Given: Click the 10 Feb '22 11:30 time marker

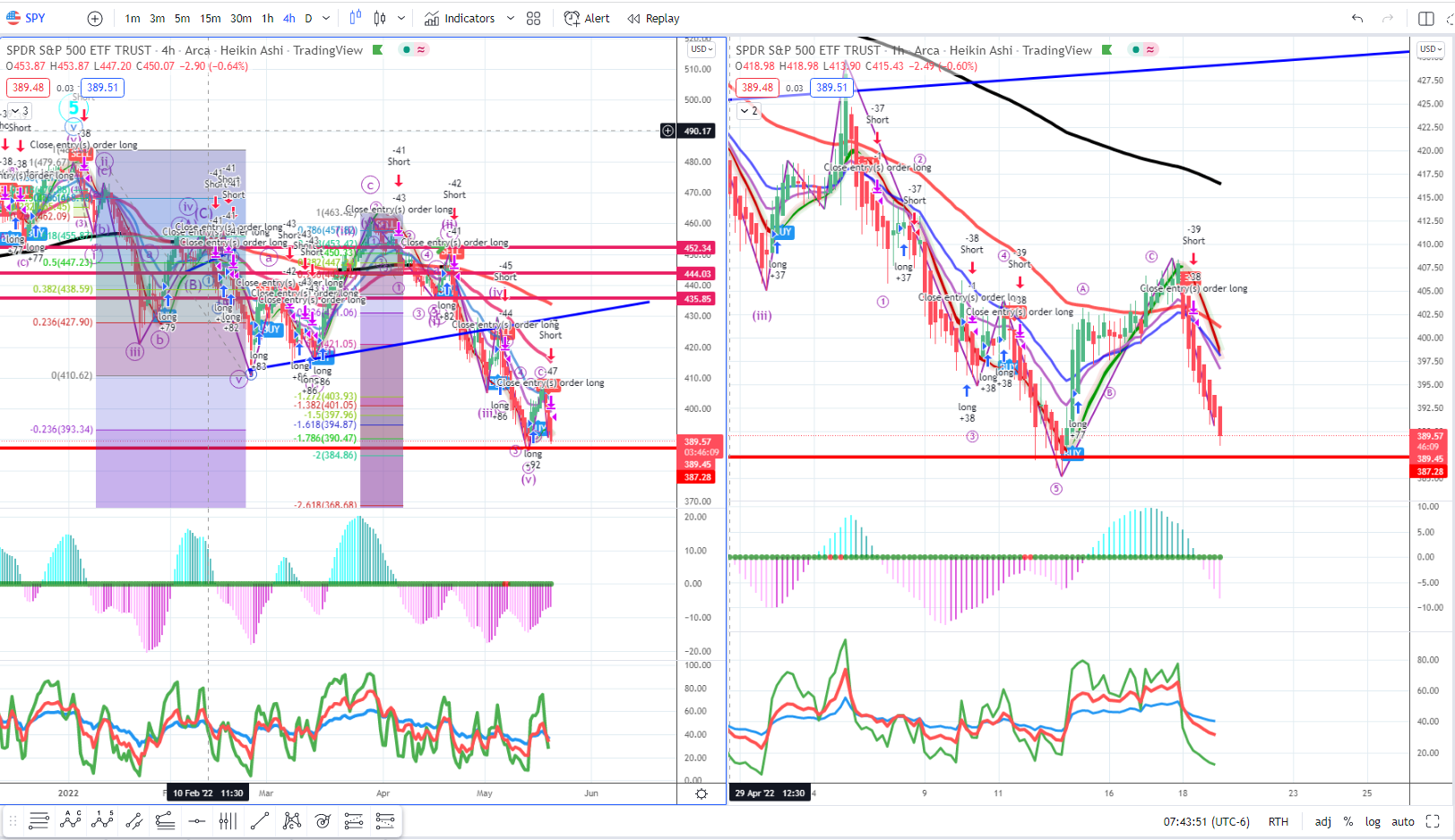Looking at the screenshot, I should [207, 793].
